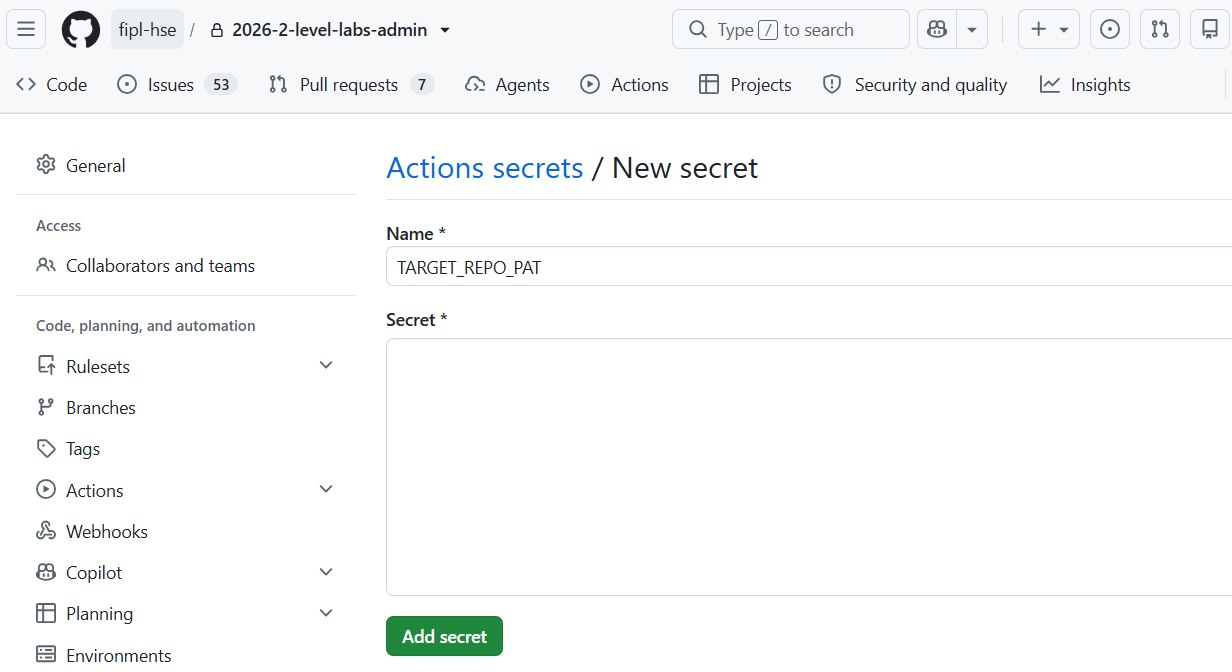The height and width of the screenshot is (672, 1232).
Task: Switch to the Code tab
Action: pyautogui.click(x=52, y=85)
